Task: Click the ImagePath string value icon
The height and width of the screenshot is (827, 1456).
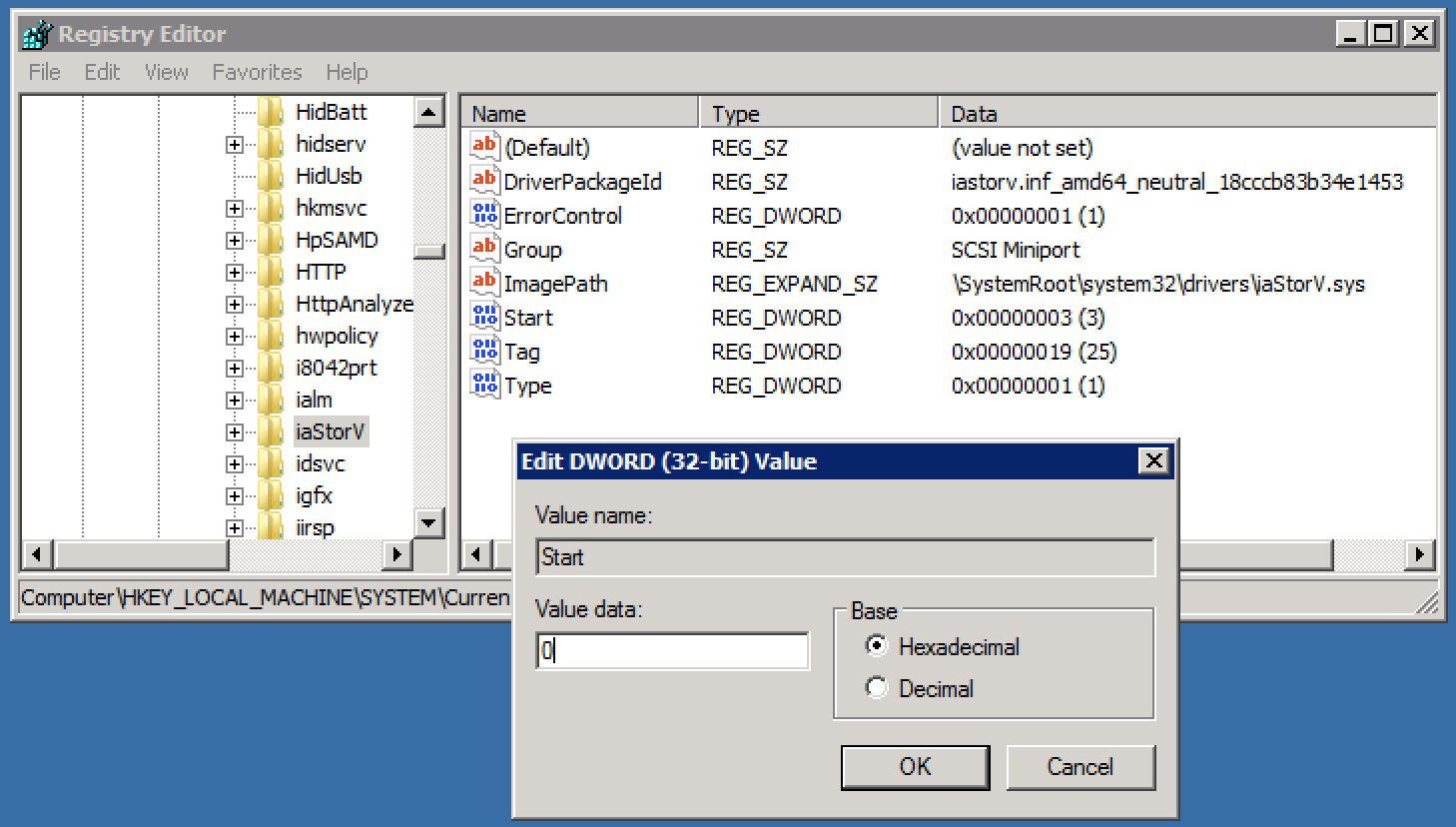Action: coord(484,283)
